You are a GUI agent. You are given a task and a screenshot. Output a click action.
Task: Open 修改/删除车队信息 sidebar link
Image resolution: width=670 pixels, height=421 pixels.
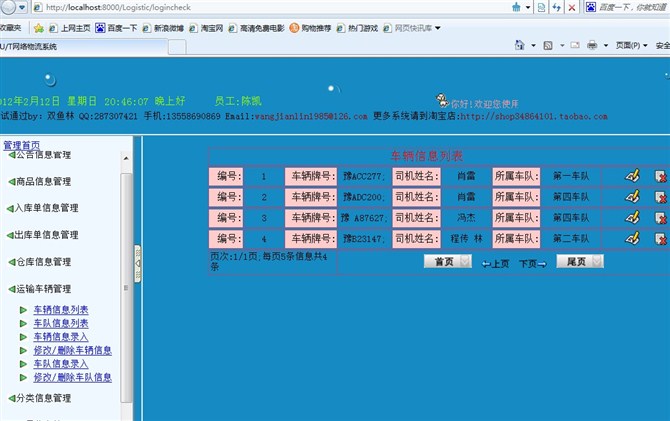point(72,378)
